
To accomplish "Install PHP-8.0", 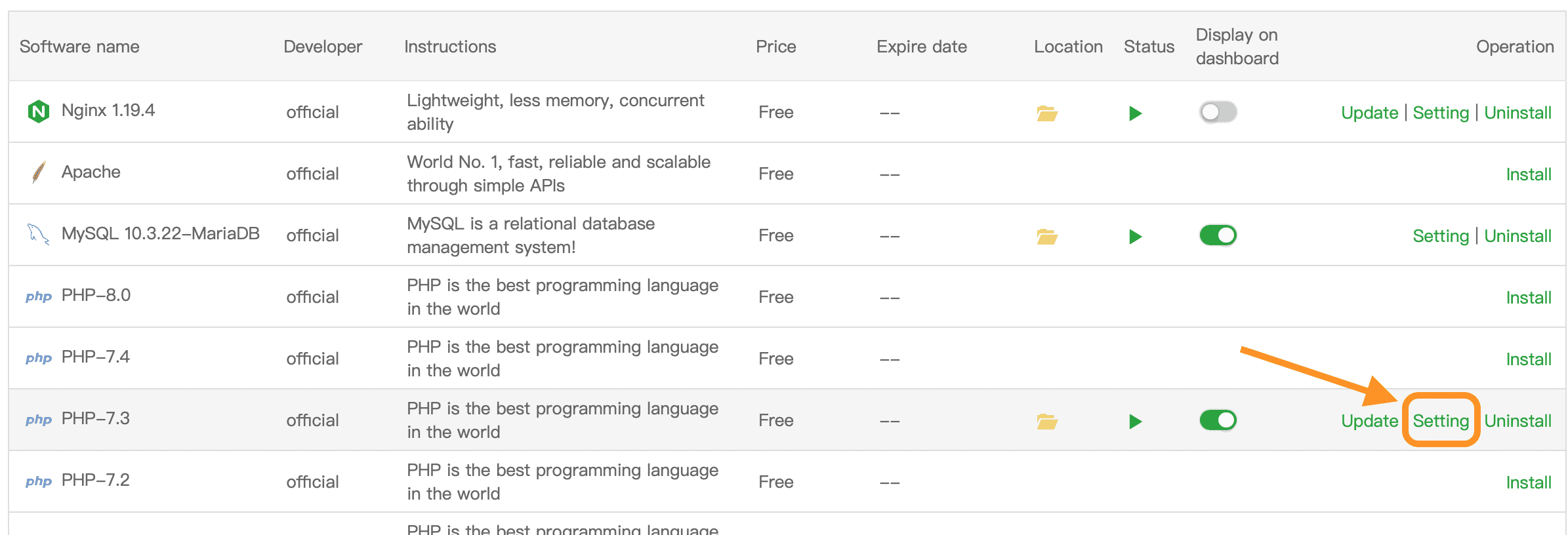I will pos(1528,298).
